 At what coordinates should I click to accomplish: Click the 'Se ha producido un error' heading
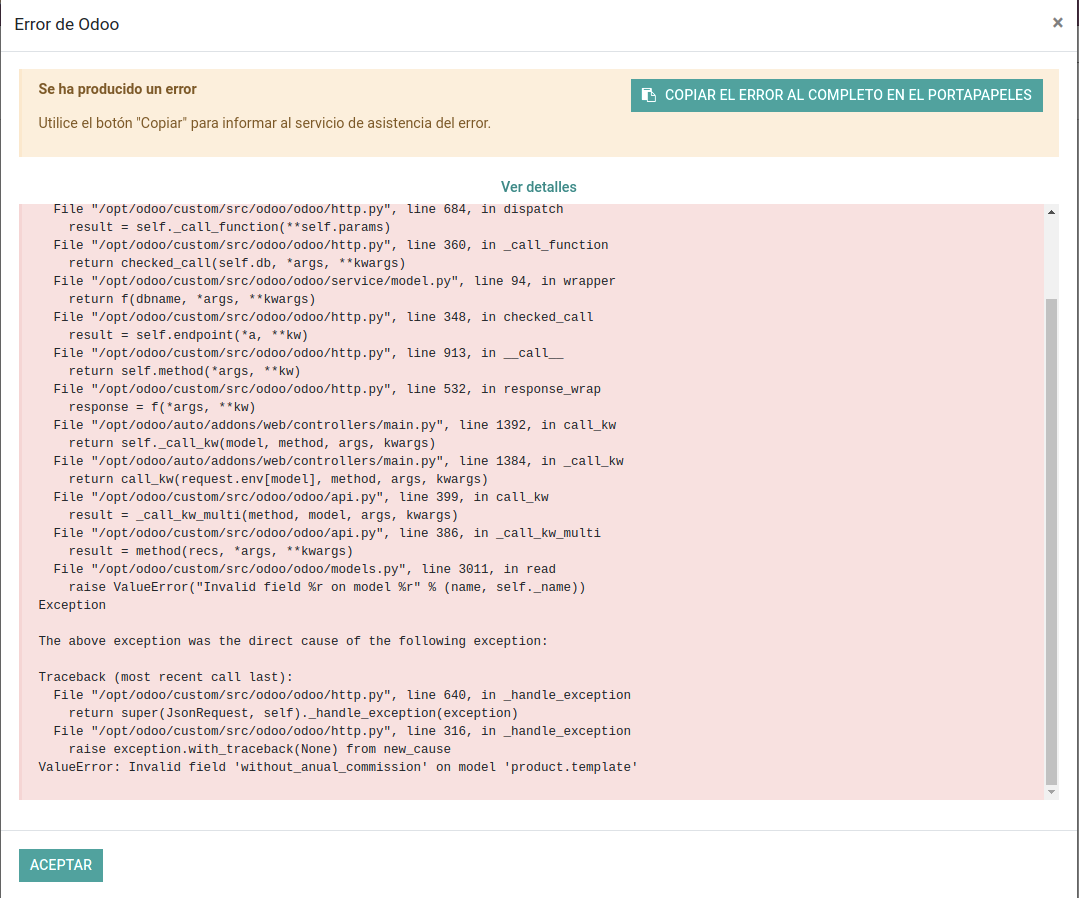point(117,89)
